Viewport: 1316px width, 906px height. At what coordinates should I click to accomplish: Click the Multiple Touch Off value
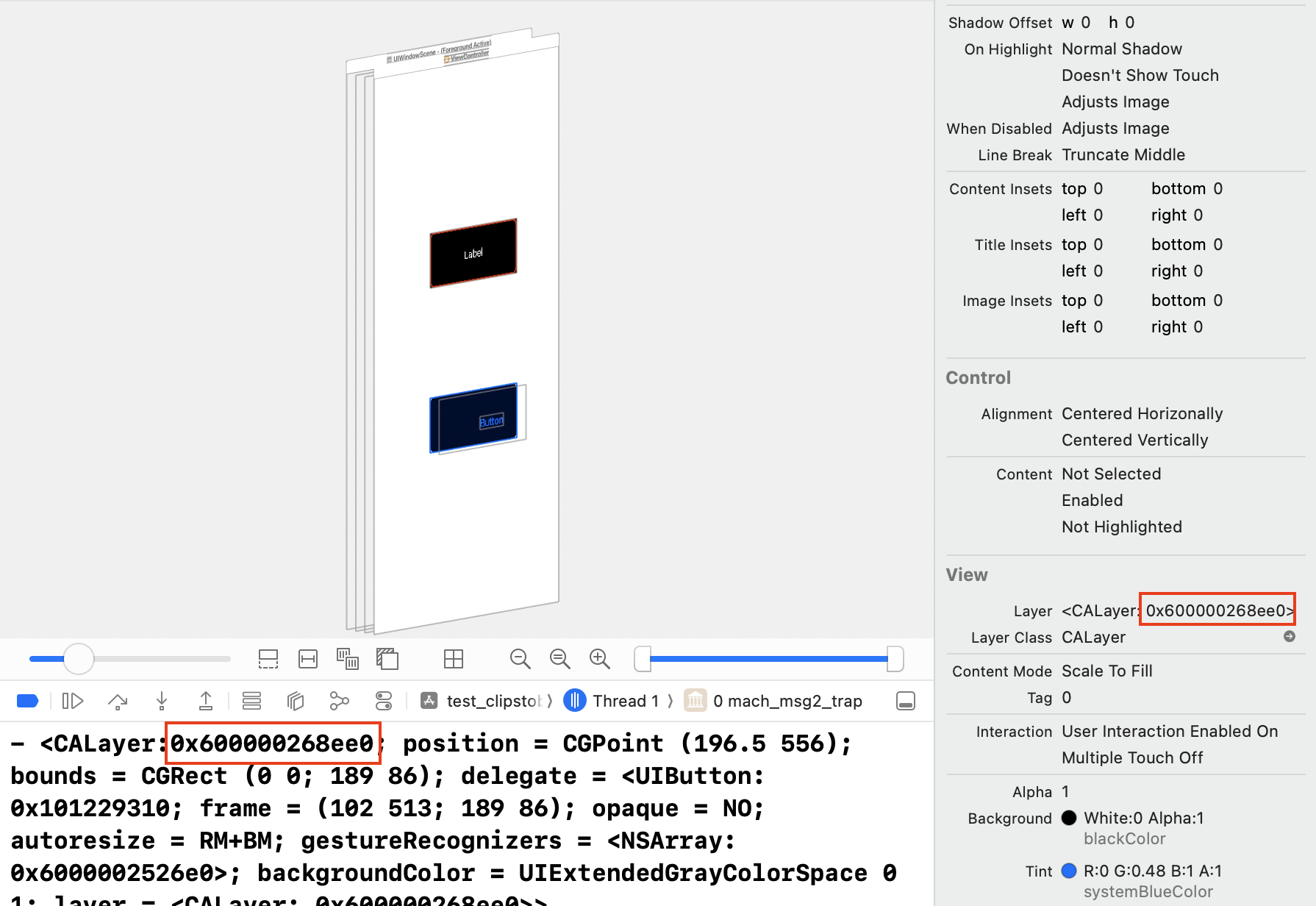(x=1132, y=757)
